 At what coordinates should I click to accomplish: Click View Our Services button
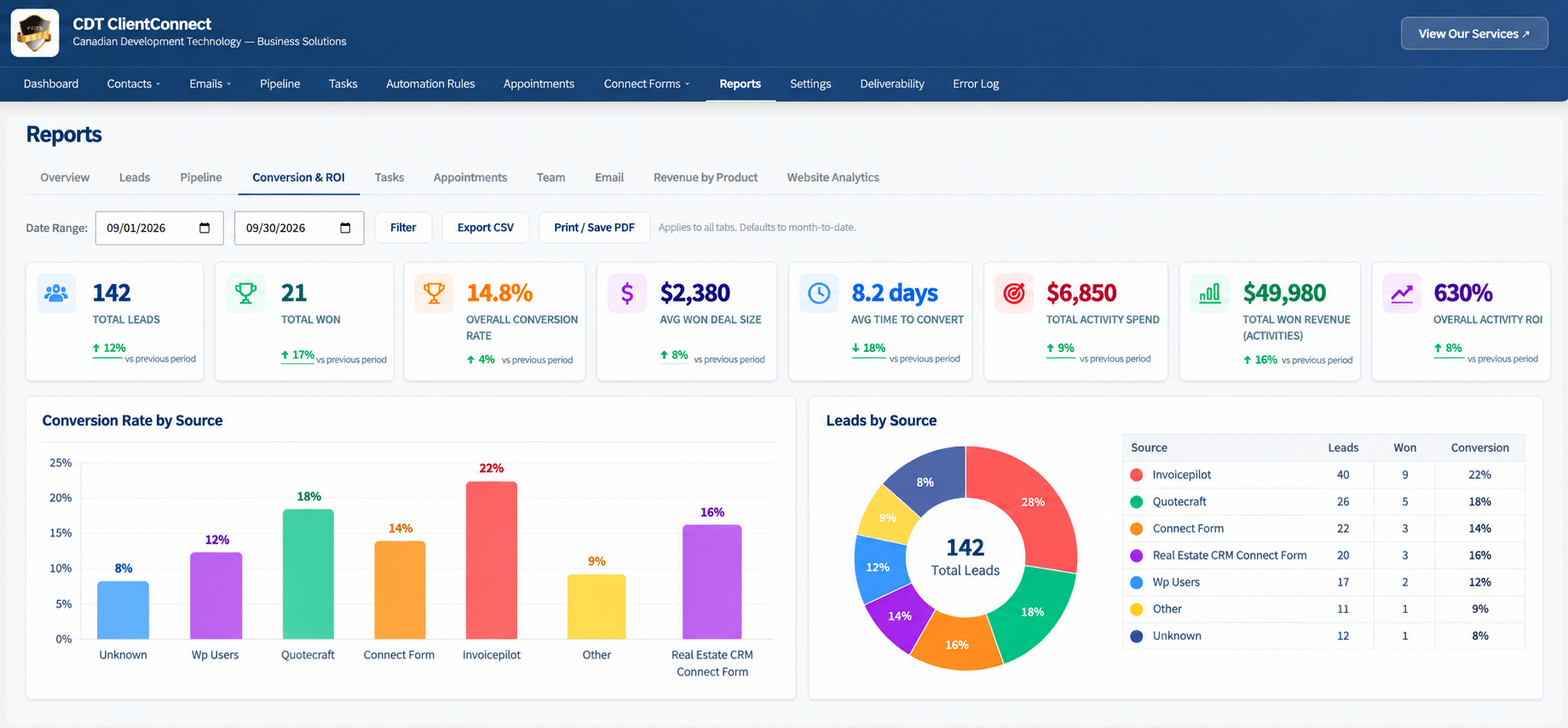coord(1474,33)
